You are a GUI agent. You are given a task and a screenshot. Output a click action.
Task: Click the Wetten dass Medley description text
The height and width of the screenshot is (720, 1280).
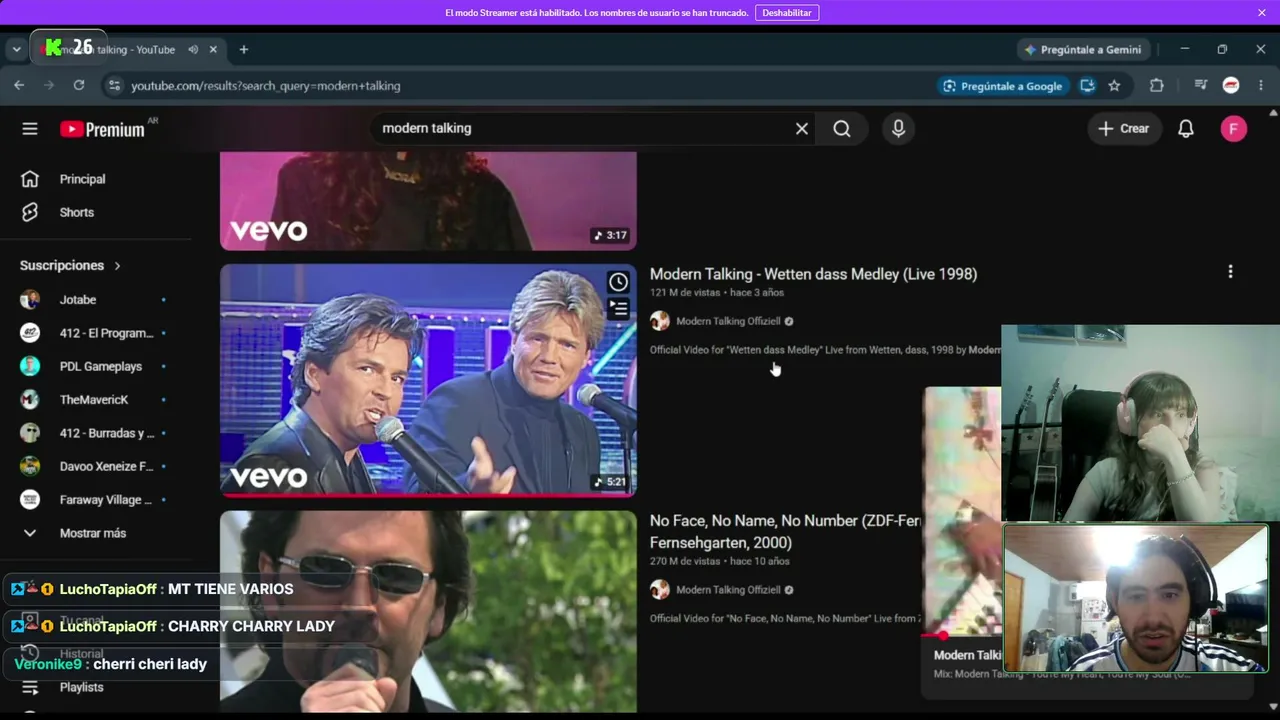[825, 350]
